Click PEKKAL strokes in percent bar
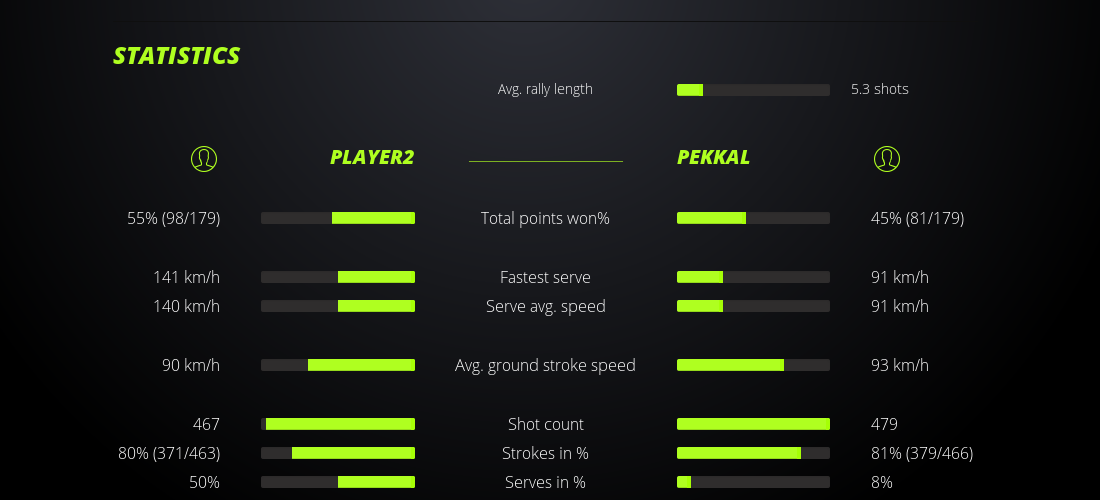Screen dimensions: 1100x500 (753, 453)
